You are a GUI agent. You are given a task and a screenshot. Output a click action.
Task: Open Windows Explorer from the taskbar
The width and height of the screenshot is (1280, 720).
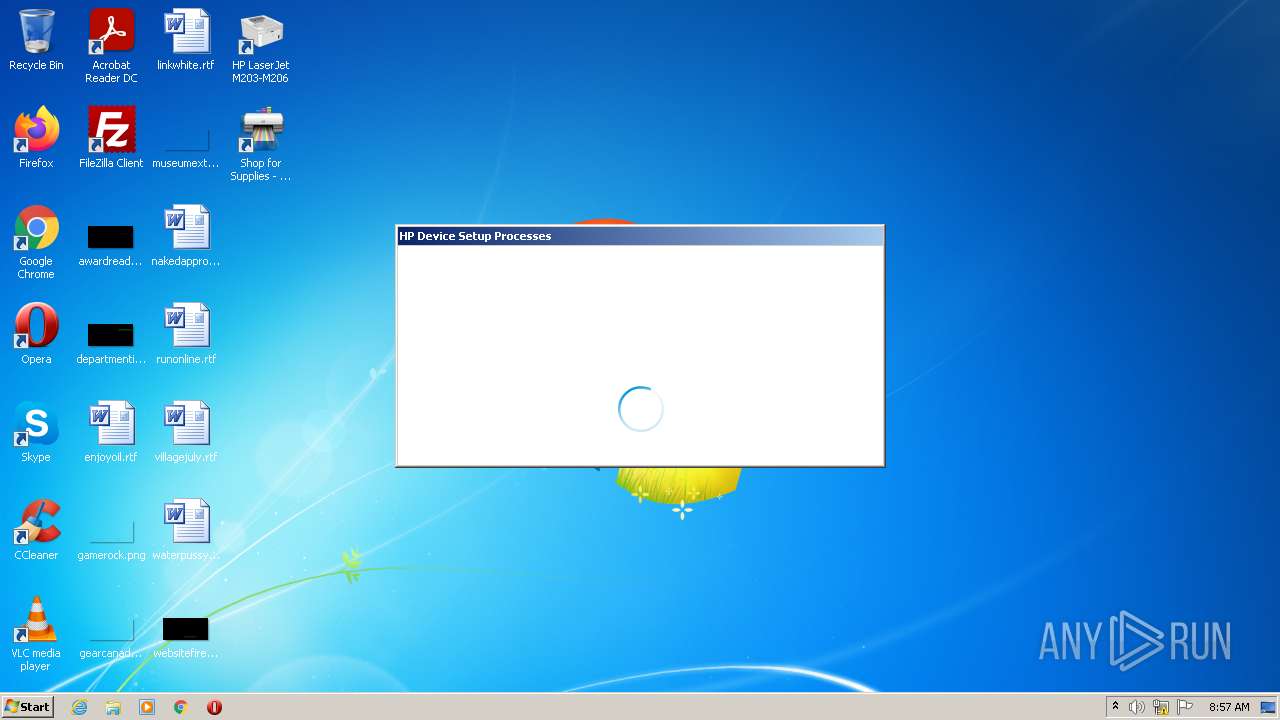[113, 707]
